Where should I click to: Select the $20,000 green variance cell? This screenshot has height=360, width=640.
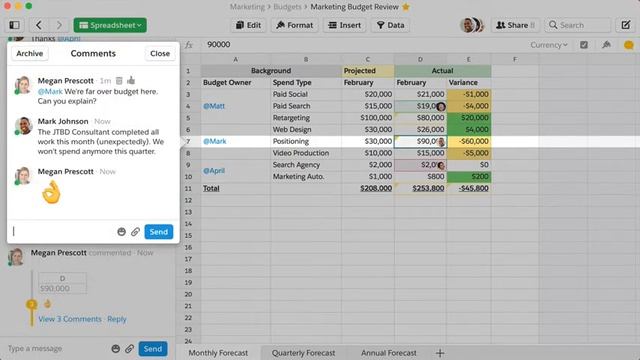pos(469,118)
